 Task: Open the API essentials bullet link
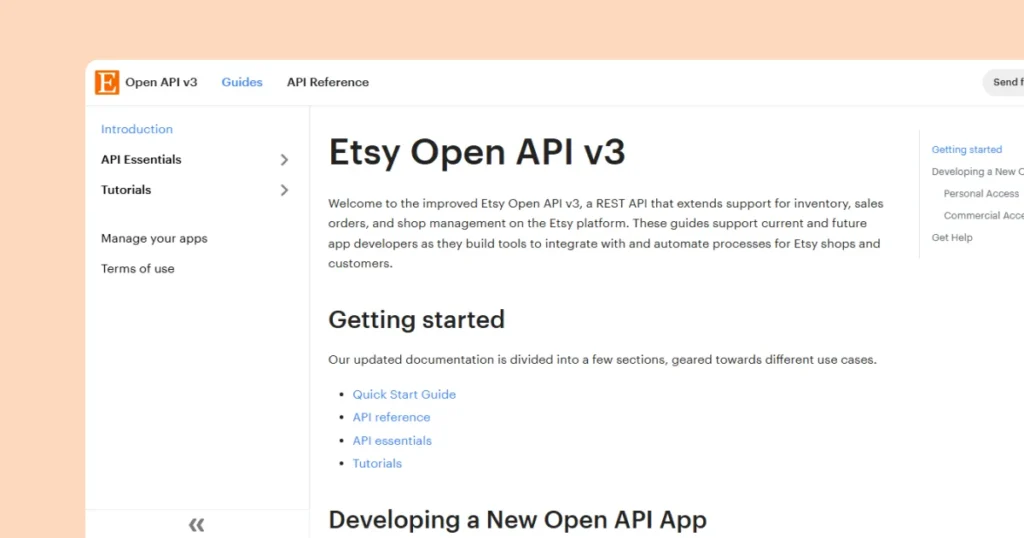(392, 441)
